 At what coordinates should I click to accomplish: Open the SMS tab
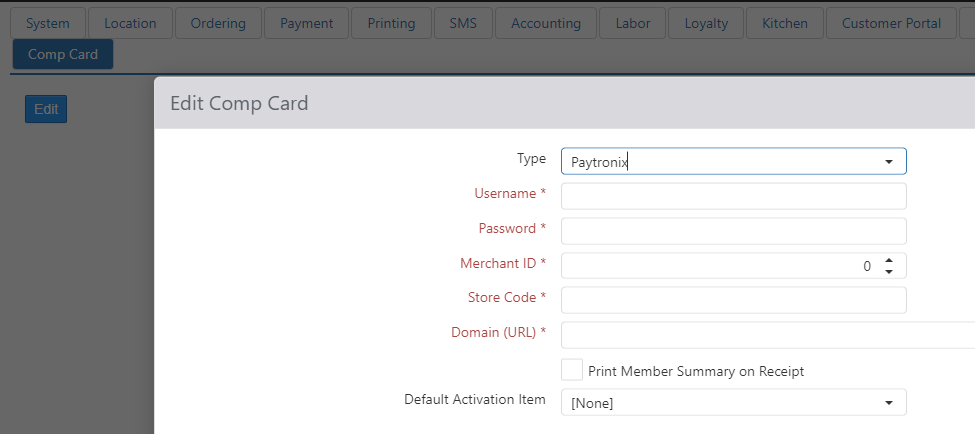point(463,24)
